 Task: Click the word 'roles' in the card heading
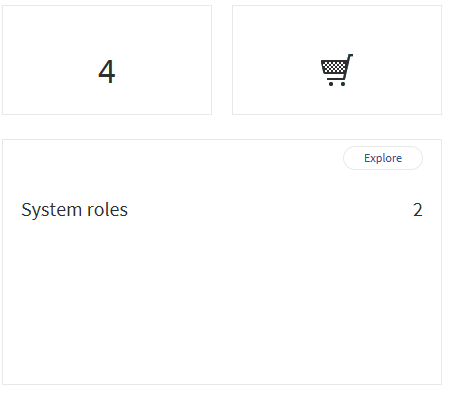(107, 210)
